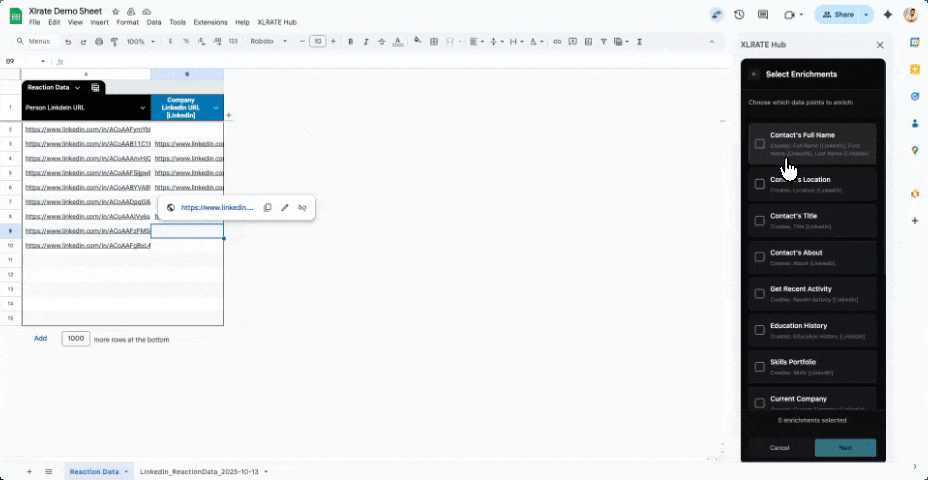Copy the link in the hover popup
Screen dimensions: 928x480
tap(267, 208)
